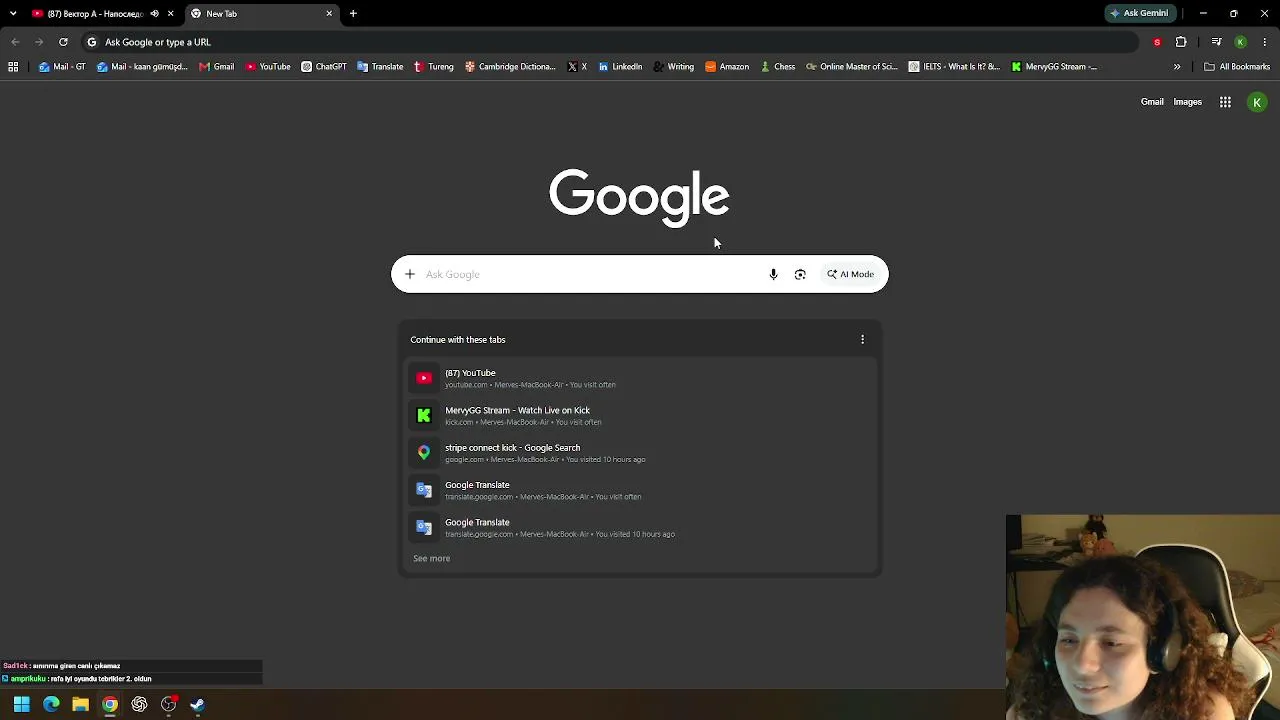The image size is (1280, 720).
Task: Open the Mail - GT bookmark
Action: click(x=62, y=67)
